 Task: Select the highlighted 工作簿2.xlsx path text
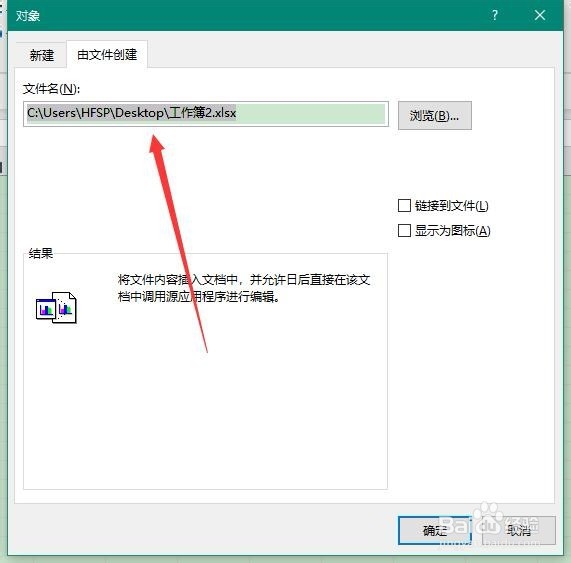(131, 113)
